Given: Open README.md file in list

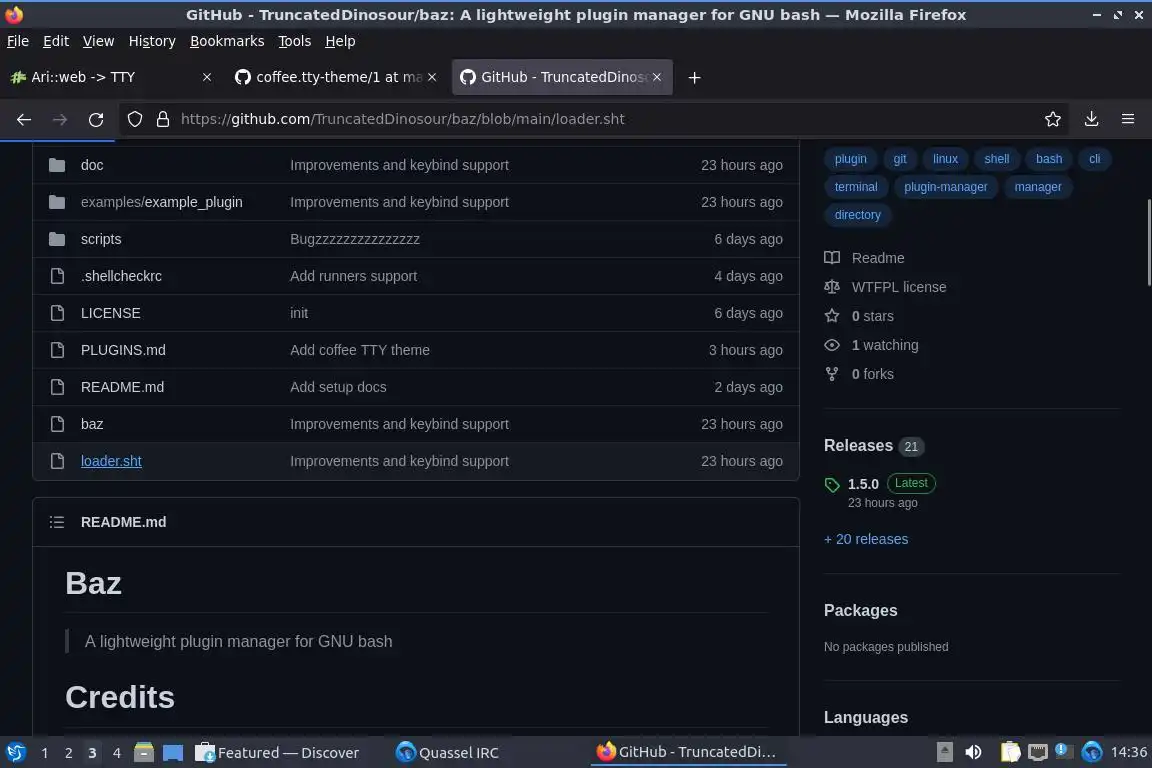Looking at the screenshot, I should point(122,387).
